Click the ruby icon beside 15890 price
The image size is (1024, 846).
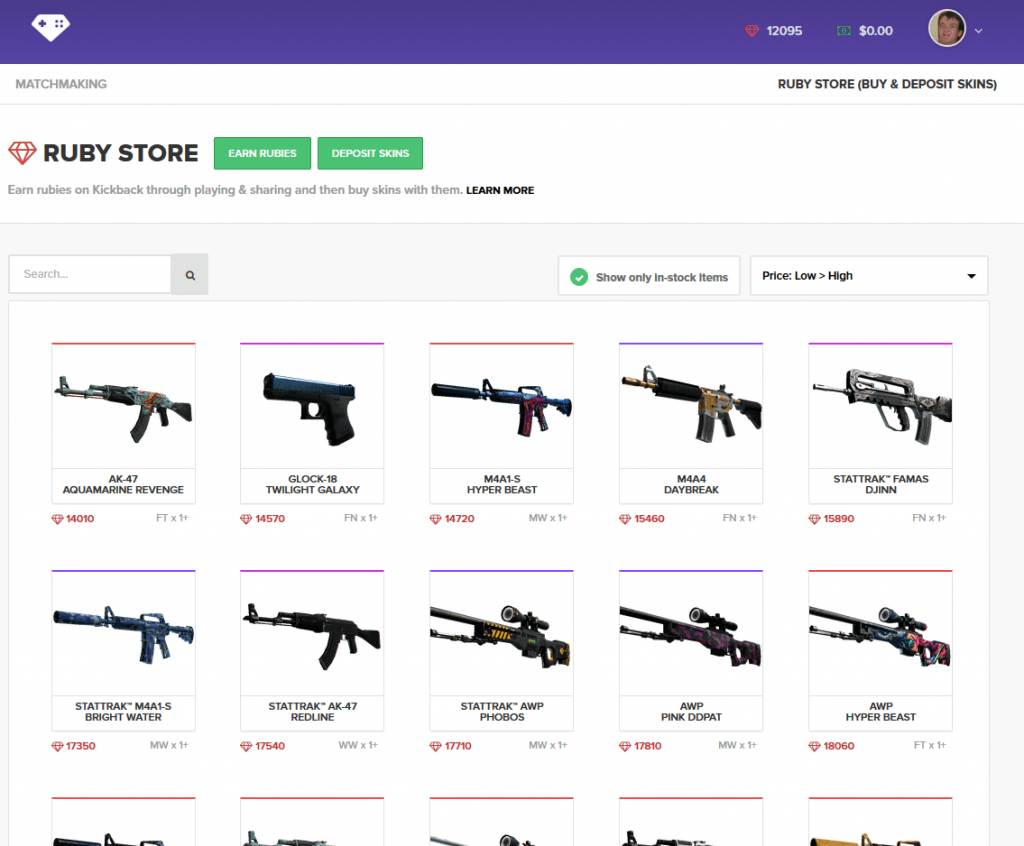pyautogui.click(x=814, y=519)
